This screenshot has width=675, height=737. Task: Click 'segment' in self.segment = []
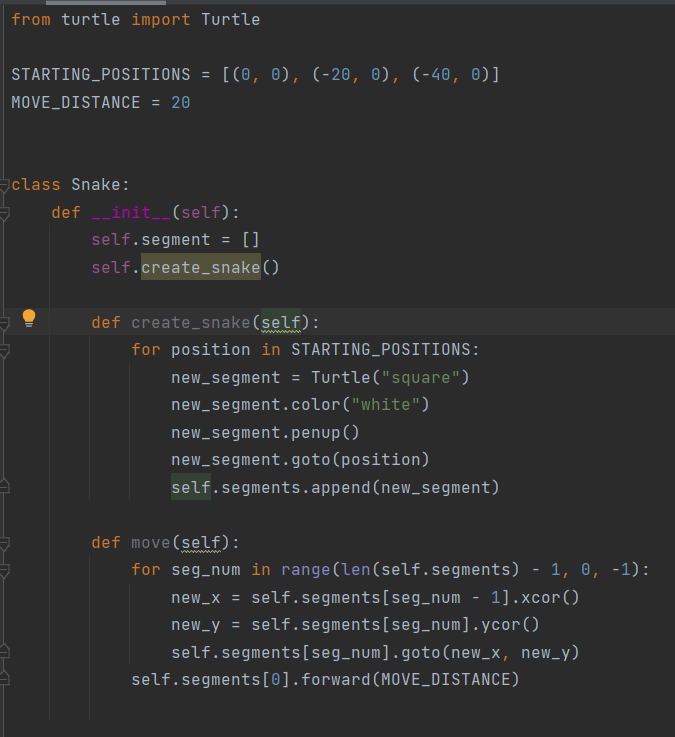[x=175, y=240]
